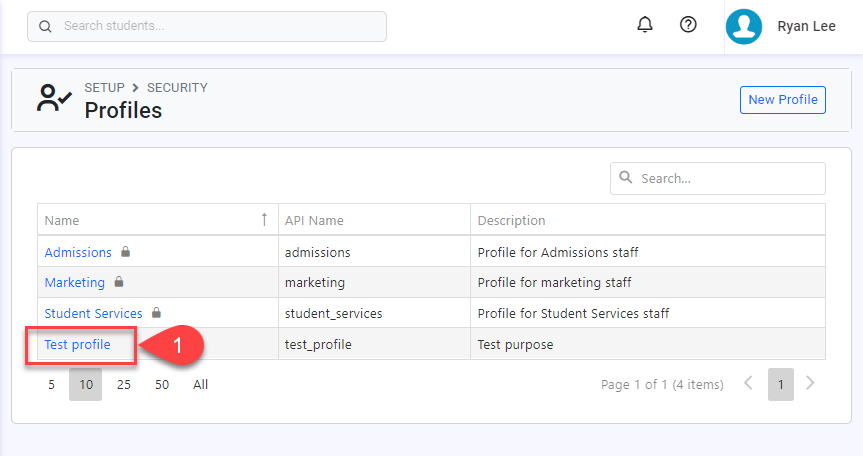Open the Marketing profile link
863x456 pixels.
click(x=74, y=283)
